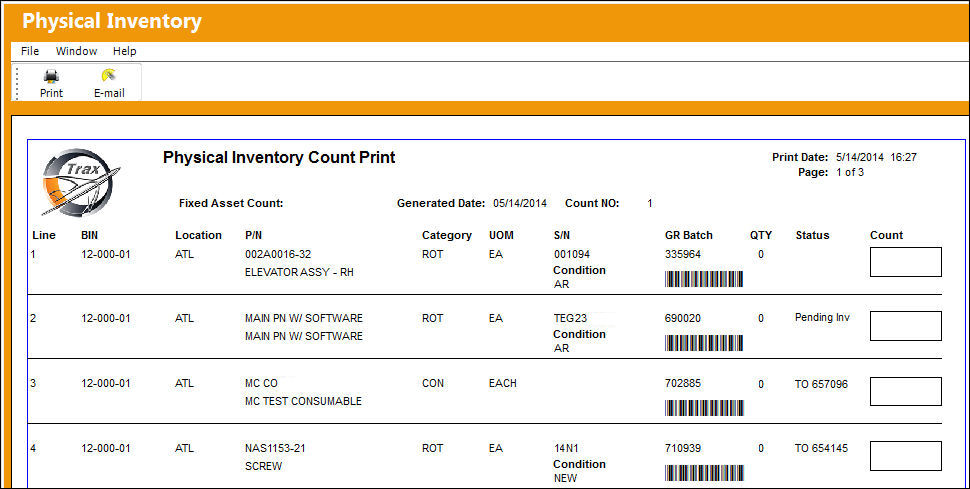Select GR Batch value '710939'

tap(683, 448)
